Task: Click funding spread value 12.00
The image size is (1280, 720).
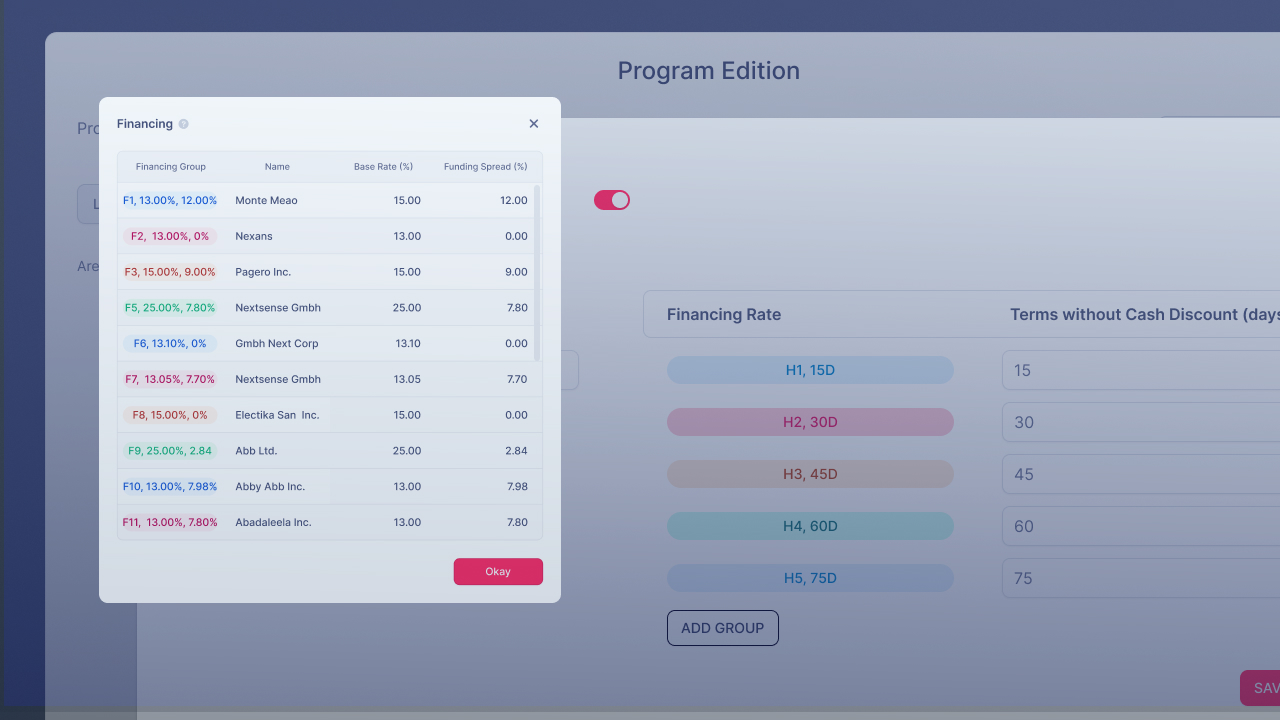Action: (x=514, y=201)
